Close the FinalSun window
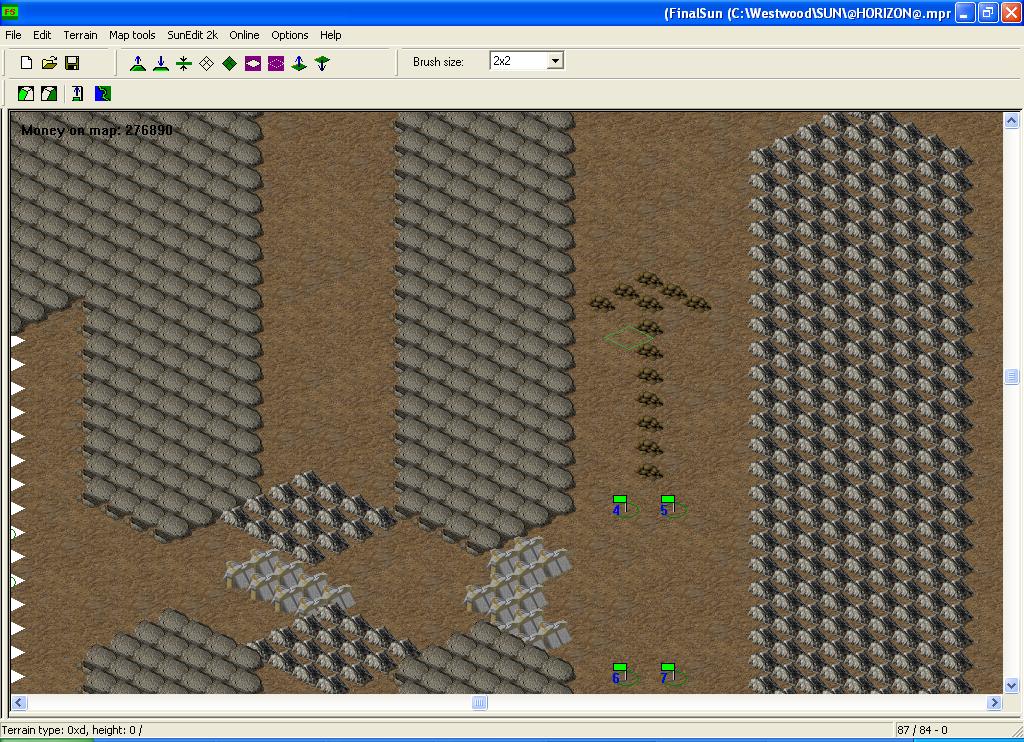This screenshot has height=742, width=1024. (1011, 12)
